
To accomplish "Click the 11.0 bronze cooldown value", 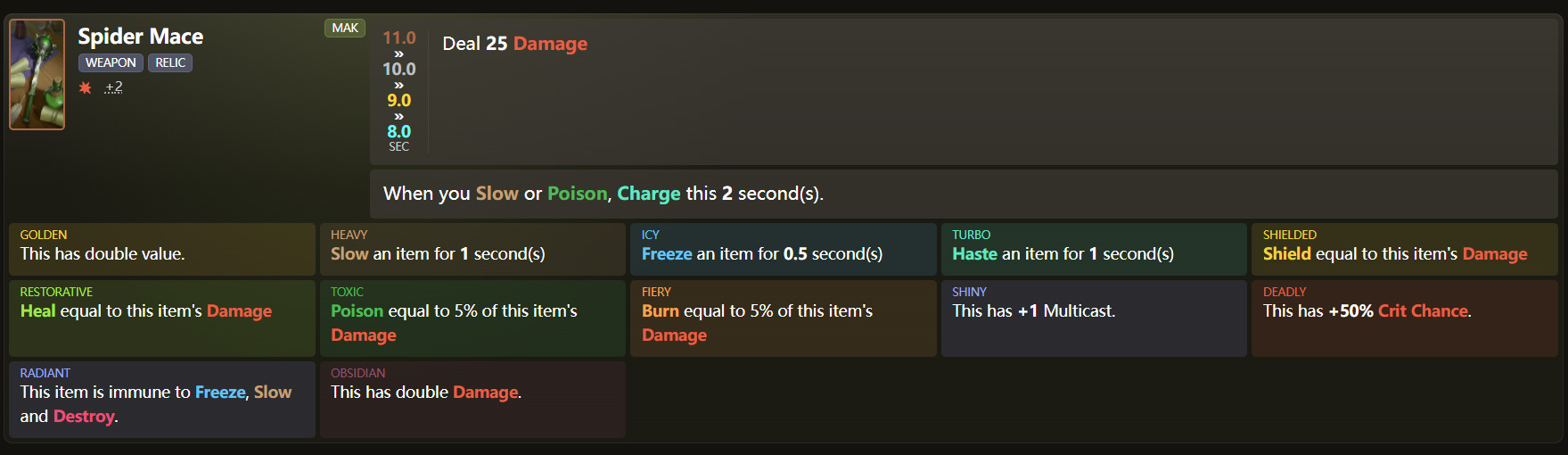I will point(398,37).
